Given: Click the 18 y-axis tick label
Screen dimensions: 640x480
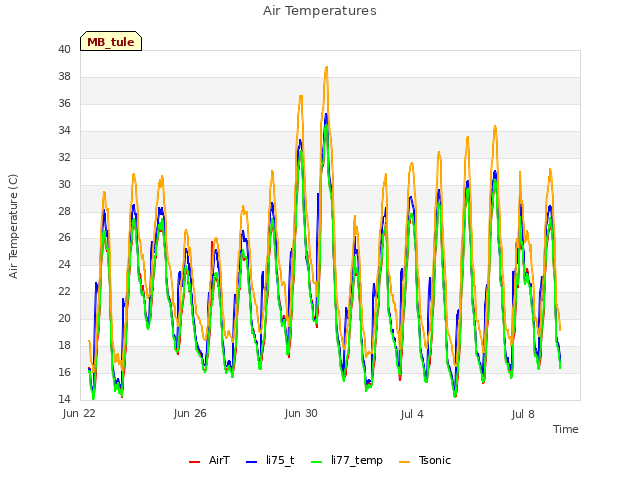Looking at the screenshot, I should point(64,345).
